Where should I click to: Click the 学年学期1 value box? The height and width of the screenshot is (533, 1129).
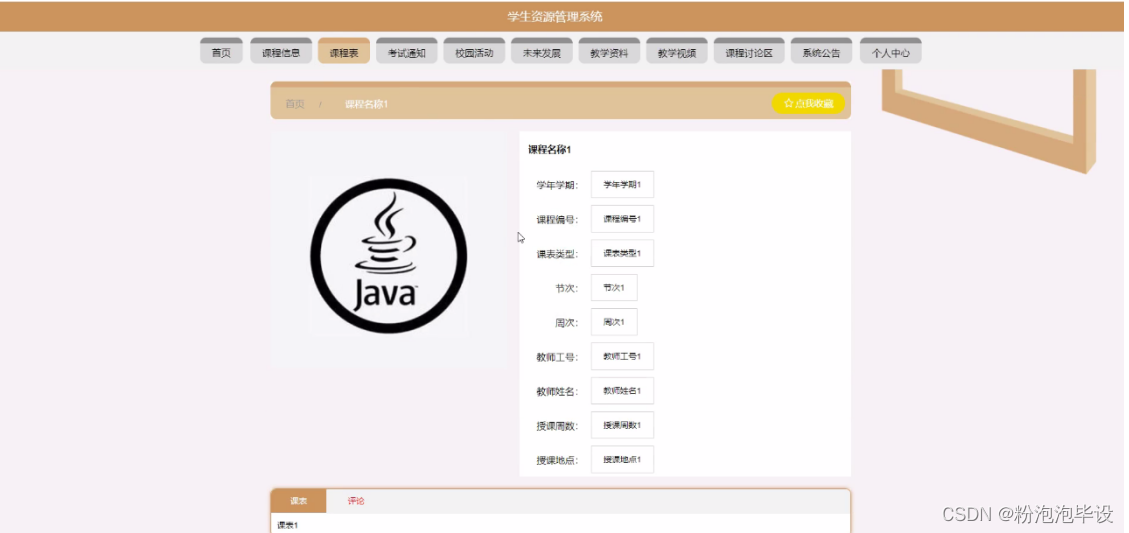tap(622, 184)
